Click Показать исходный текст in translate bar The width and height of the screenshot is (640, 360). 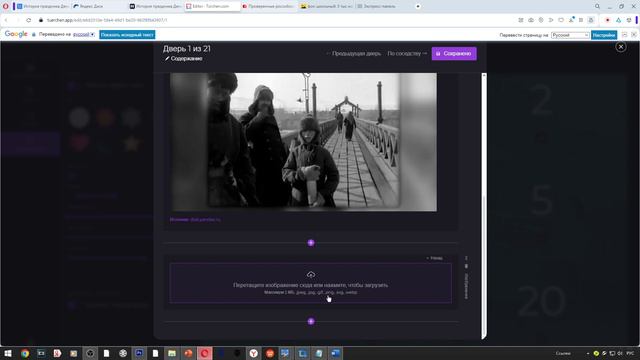[127, 35]
